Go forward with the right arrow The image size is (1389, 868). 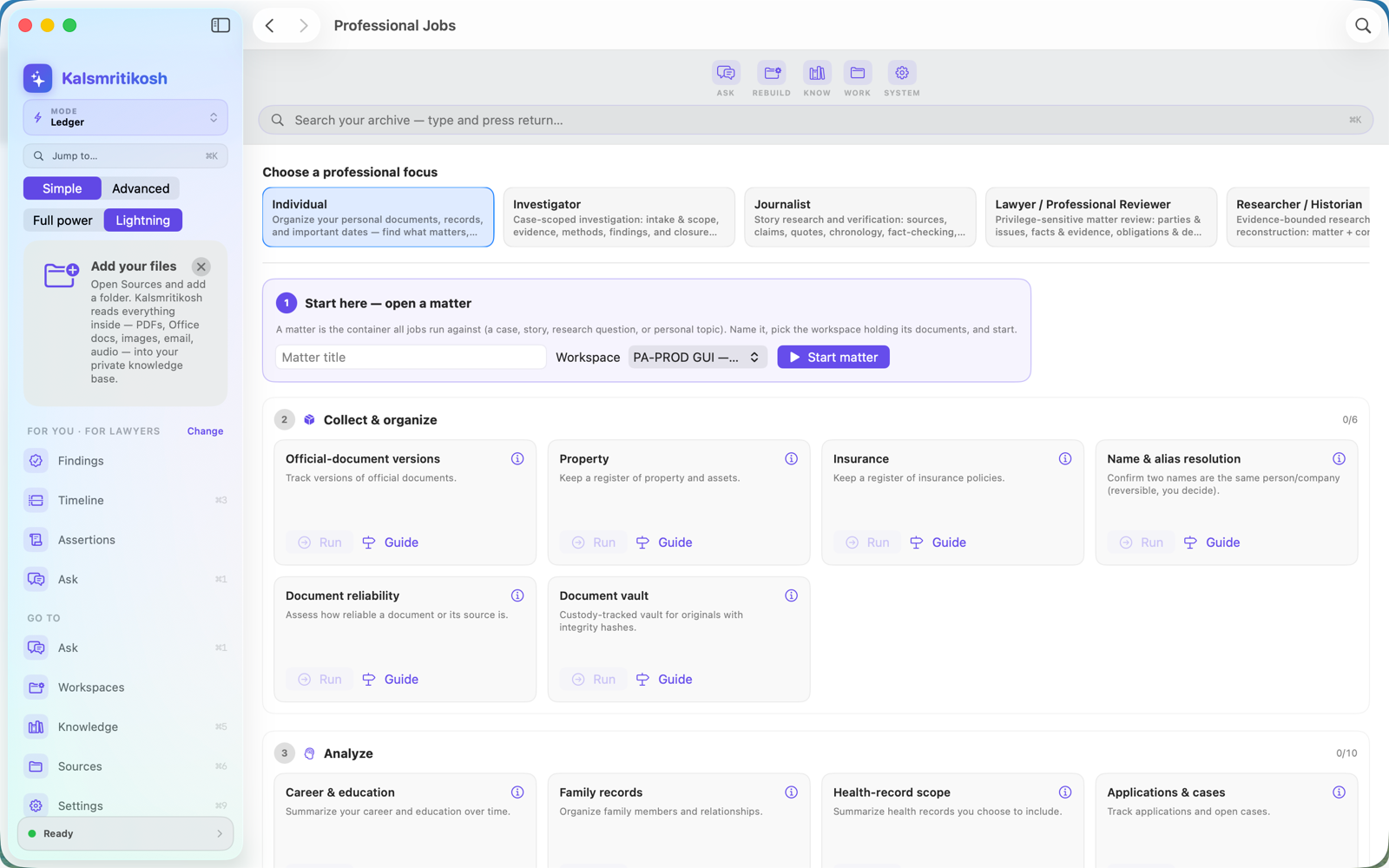coord(303,26)
